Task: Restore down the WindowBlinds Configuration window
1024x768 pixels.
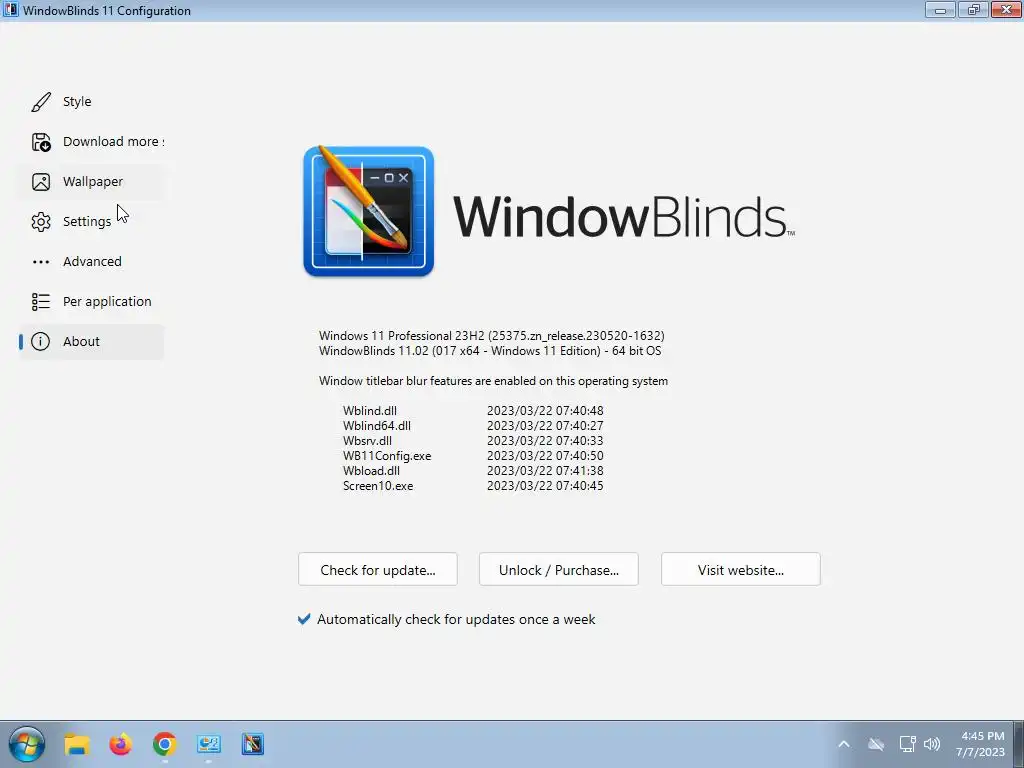Action: coord(973,10)
